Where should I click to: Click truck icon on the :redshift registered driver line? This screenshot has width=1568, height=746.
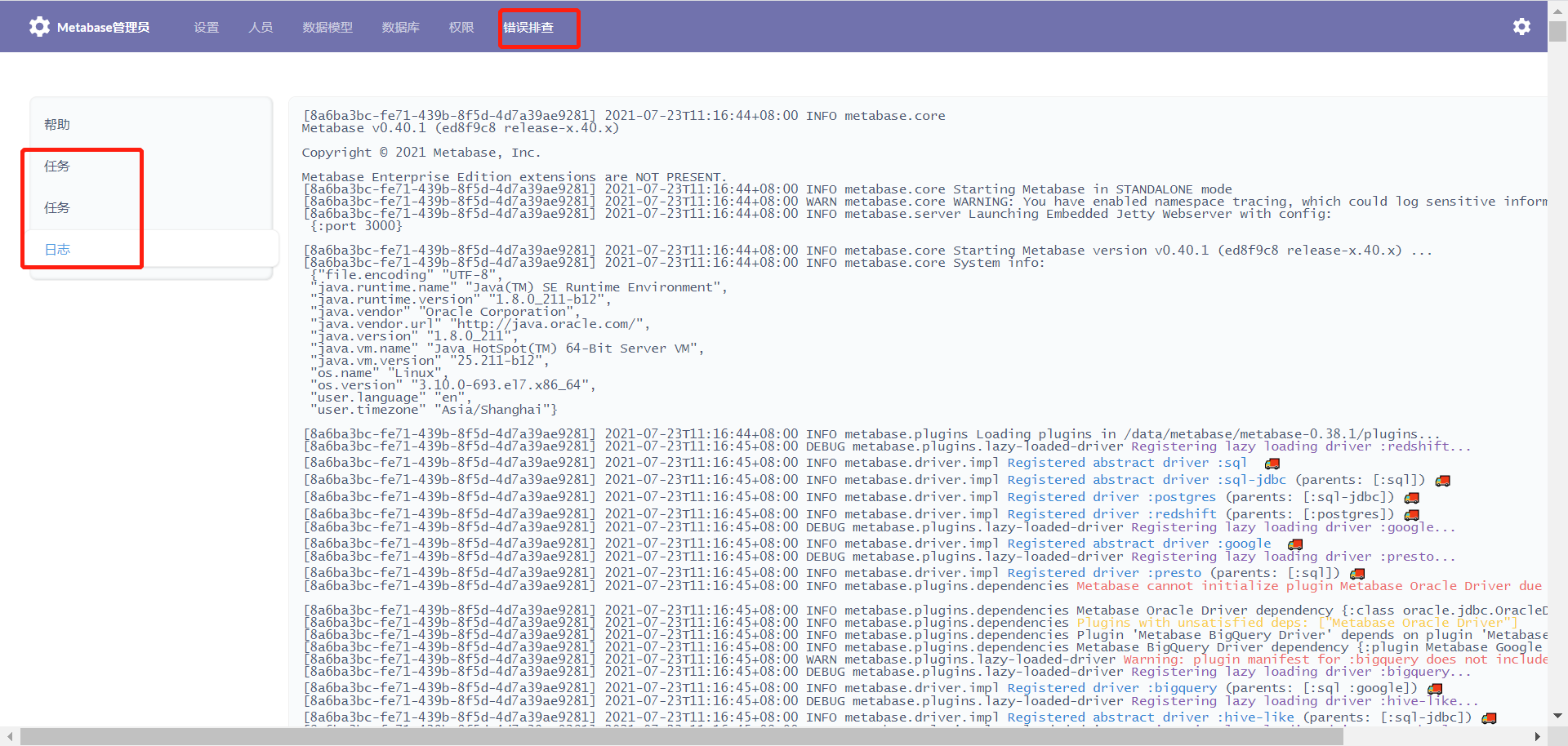click(1412, 515)
